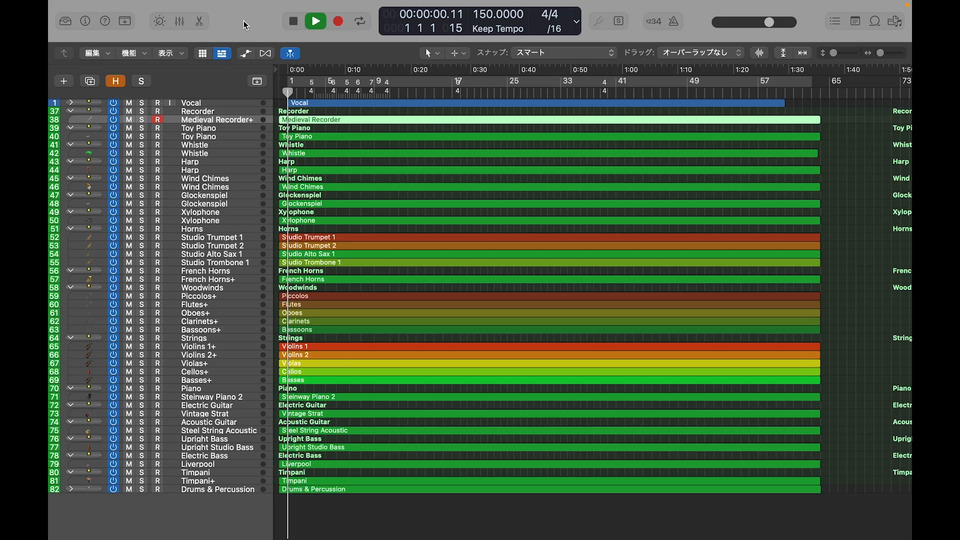
Task: Disable record on Medieval Recorder+ track
Action: coord(157,120)
